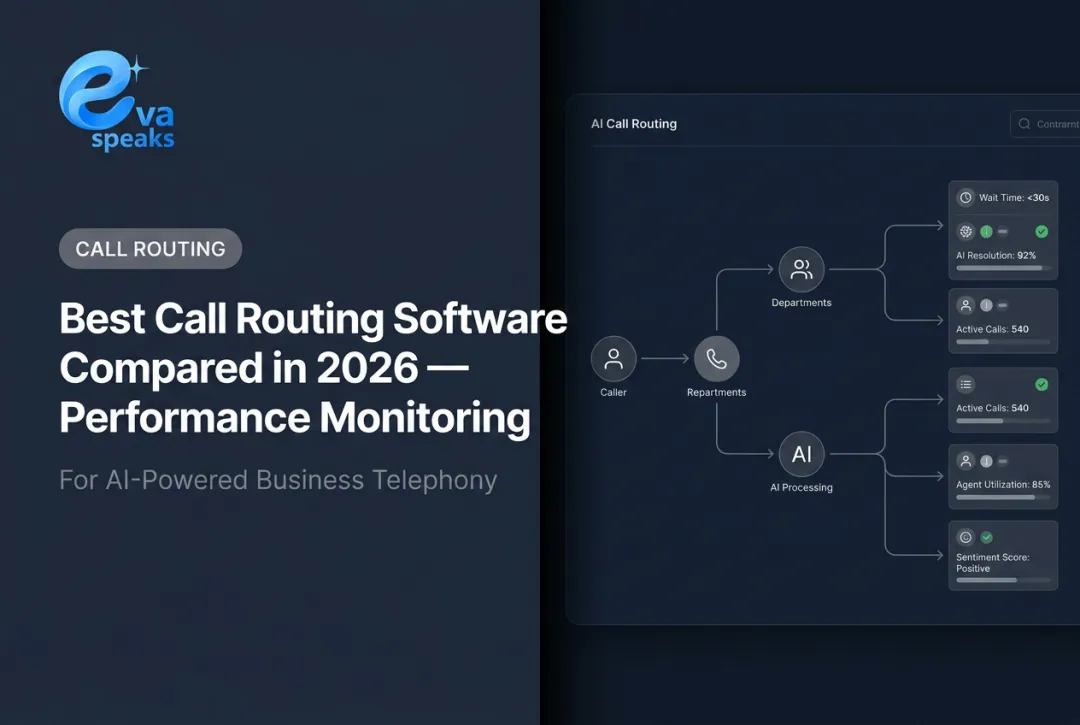1080x725 pixels.
Task: Click the clock icon beside Wait Time
Action: point(966,198)
